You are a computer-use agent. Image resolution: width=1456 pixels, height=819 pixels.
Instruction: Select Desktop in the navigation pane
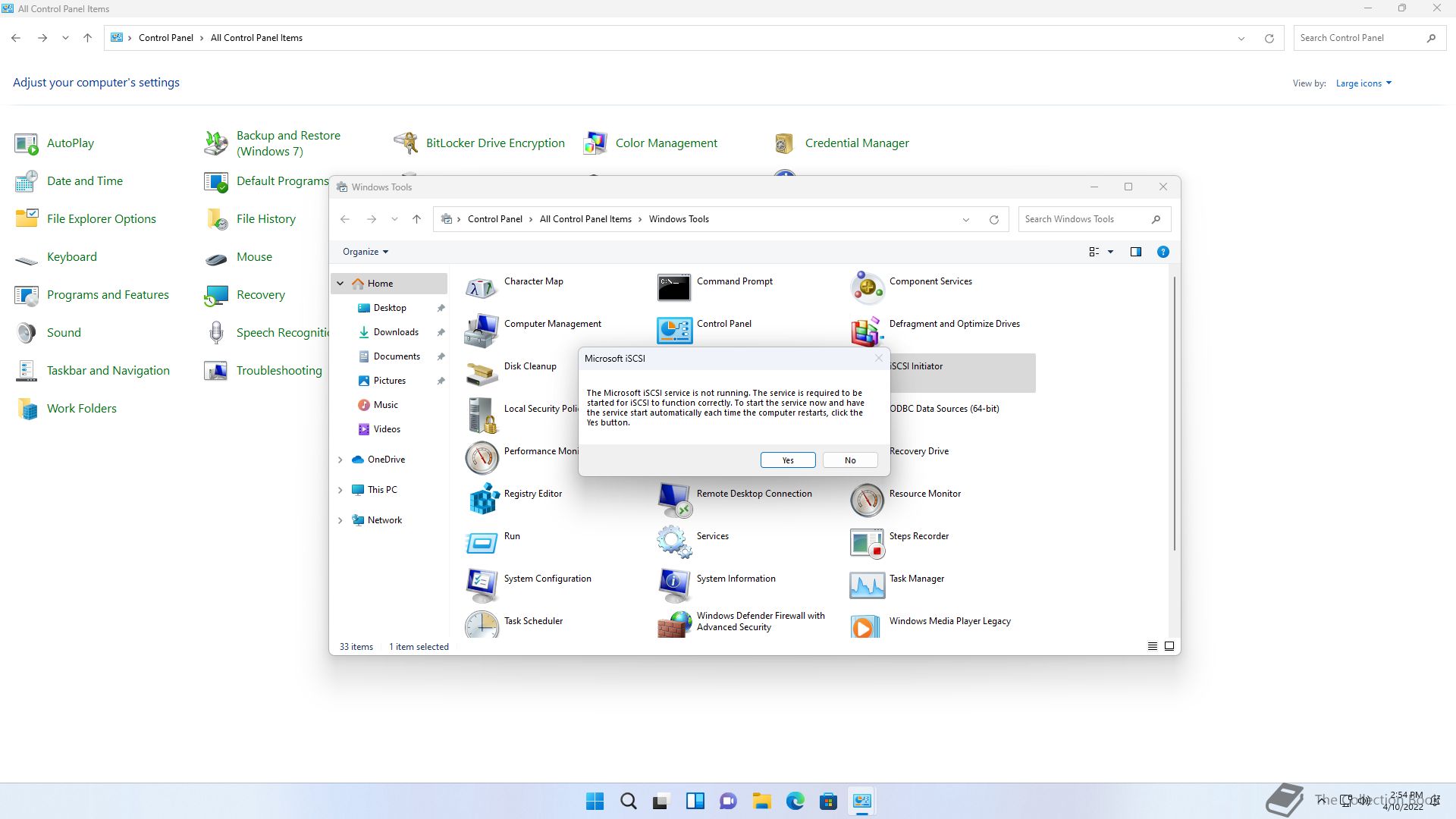pos(390,308)
